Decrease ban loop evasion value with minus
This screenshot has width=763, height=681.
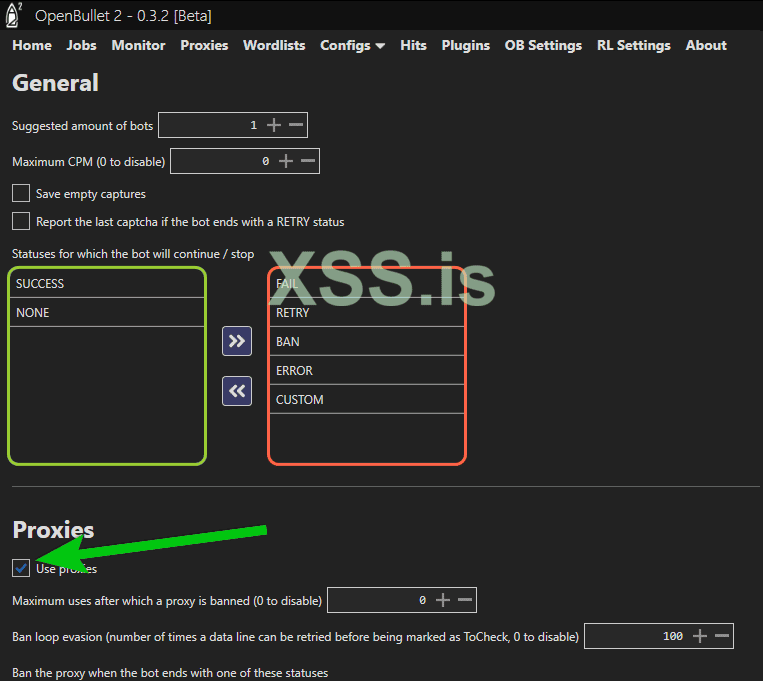click(722, 636)
